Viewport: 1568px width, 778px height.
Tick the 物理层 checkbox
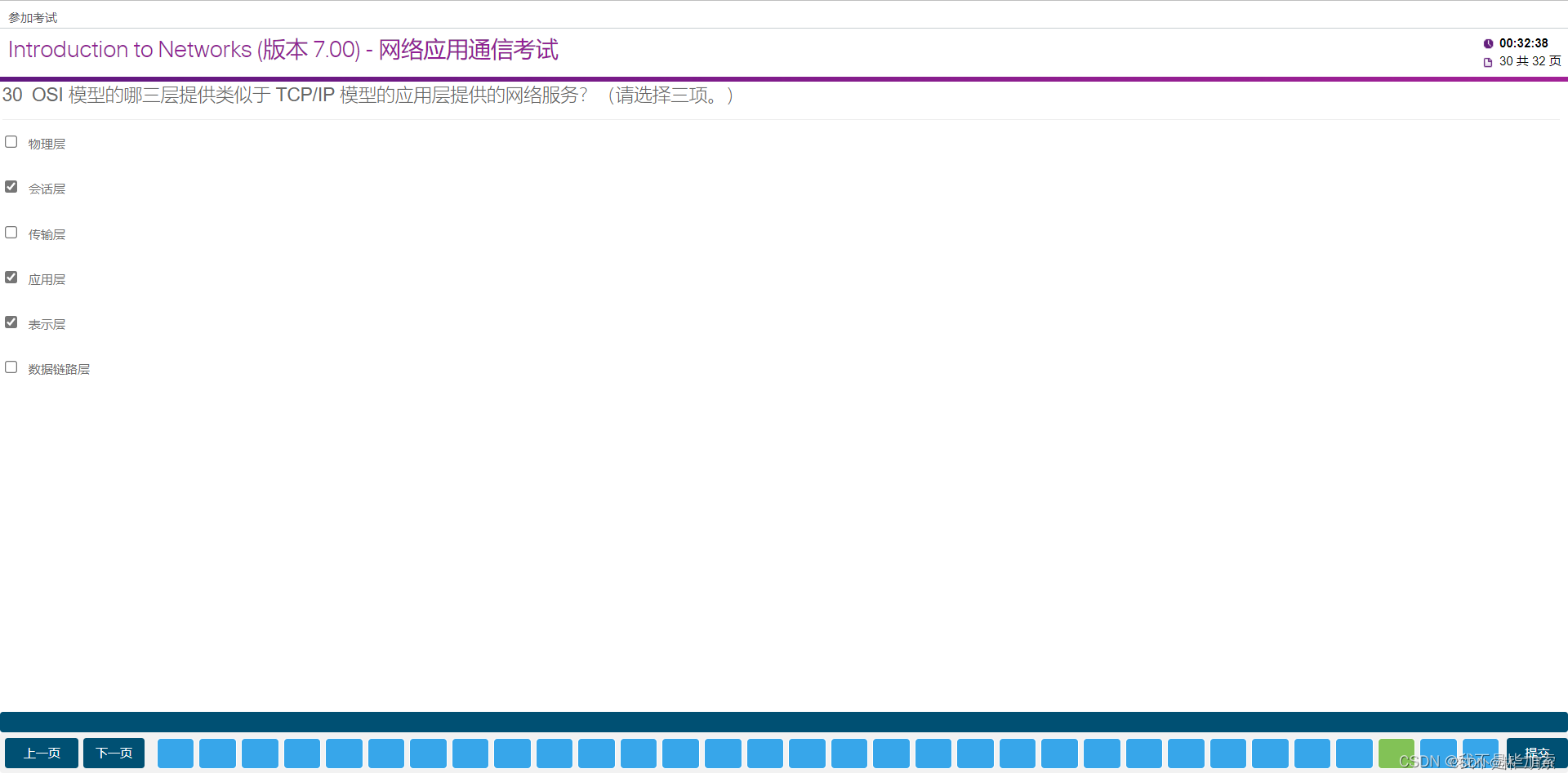click(x=11, y=142)
